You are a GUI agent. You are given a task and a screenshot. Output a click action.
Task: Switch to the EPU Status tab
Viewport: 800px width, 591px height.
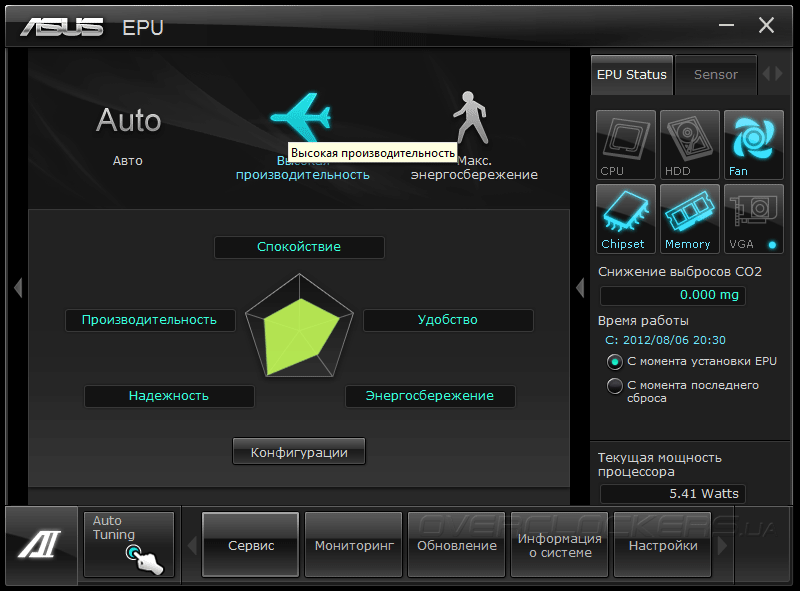click(632, 75)
